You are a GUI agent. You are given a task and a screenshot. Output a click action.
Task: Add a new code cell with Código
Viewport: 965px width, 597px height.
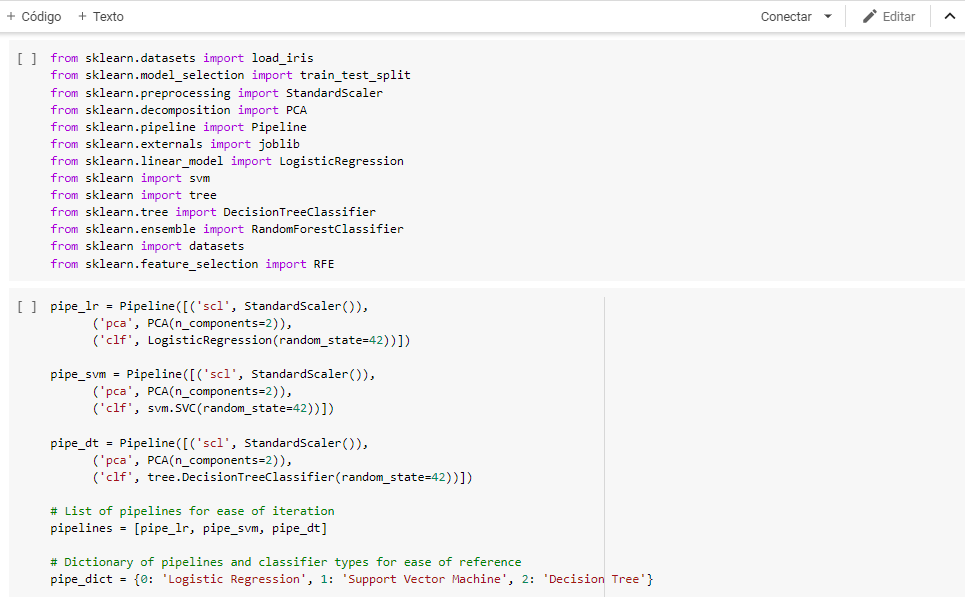[x=34, y=17]
